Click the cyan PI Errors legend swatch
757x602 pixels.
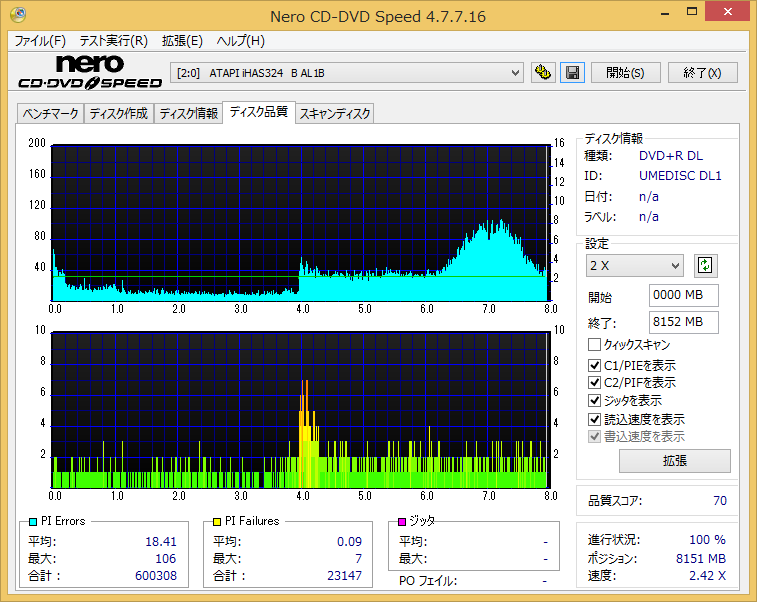point(33,521)
